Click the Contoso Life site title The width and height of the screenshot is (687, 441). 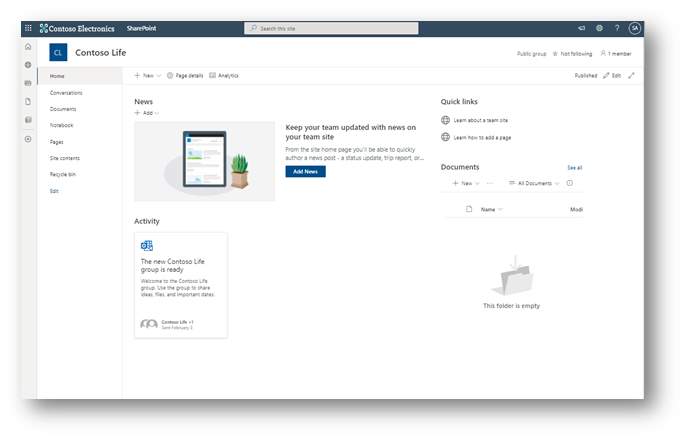click(101, 53)
